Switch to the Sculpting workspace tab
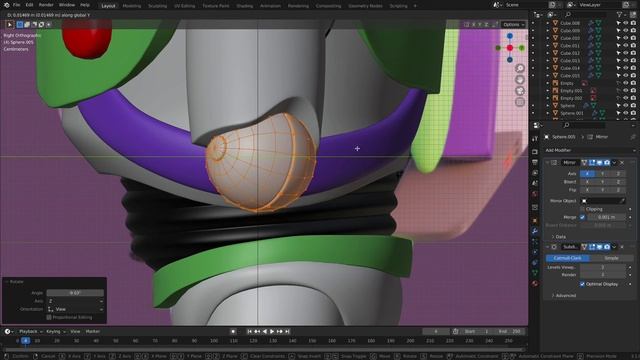This screenshot has width=640, height=360. [x=158, y=6]
